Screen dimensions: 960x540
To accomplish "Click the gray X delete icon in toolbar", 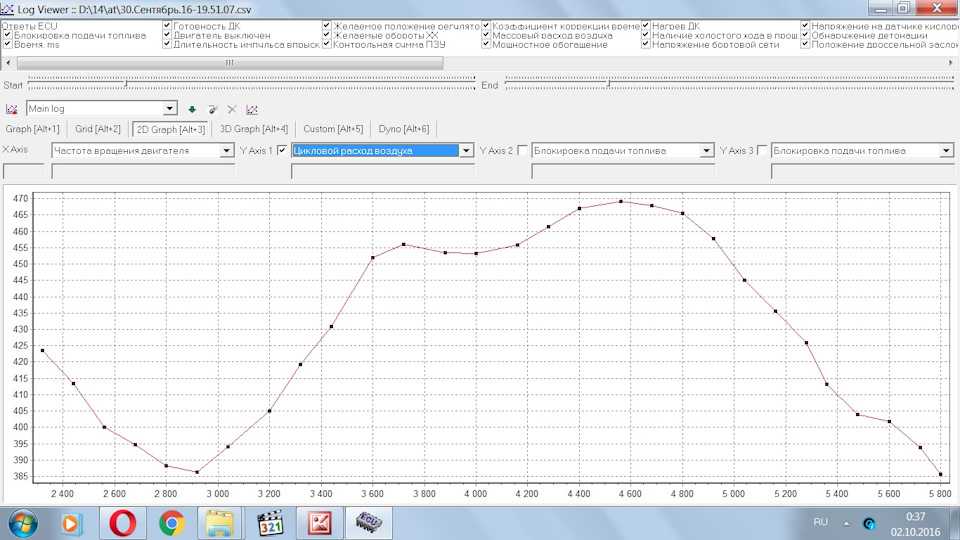I will point(232,109).
